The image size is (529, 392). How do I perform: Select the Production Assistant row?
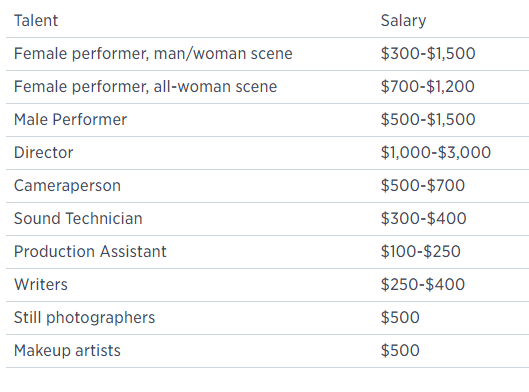(268, 252)
